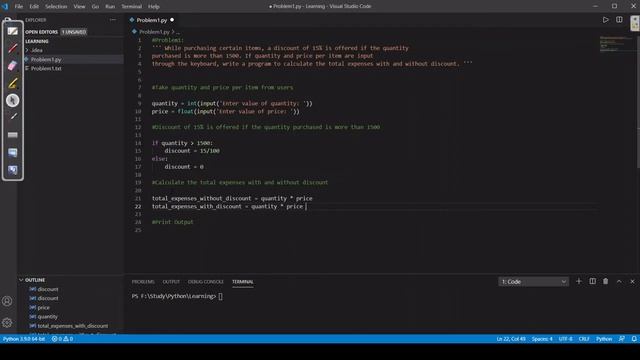Switch to the DEBUG CONSOLE tab
Viewport: 640px width, 360px height.
click(206, 282)
